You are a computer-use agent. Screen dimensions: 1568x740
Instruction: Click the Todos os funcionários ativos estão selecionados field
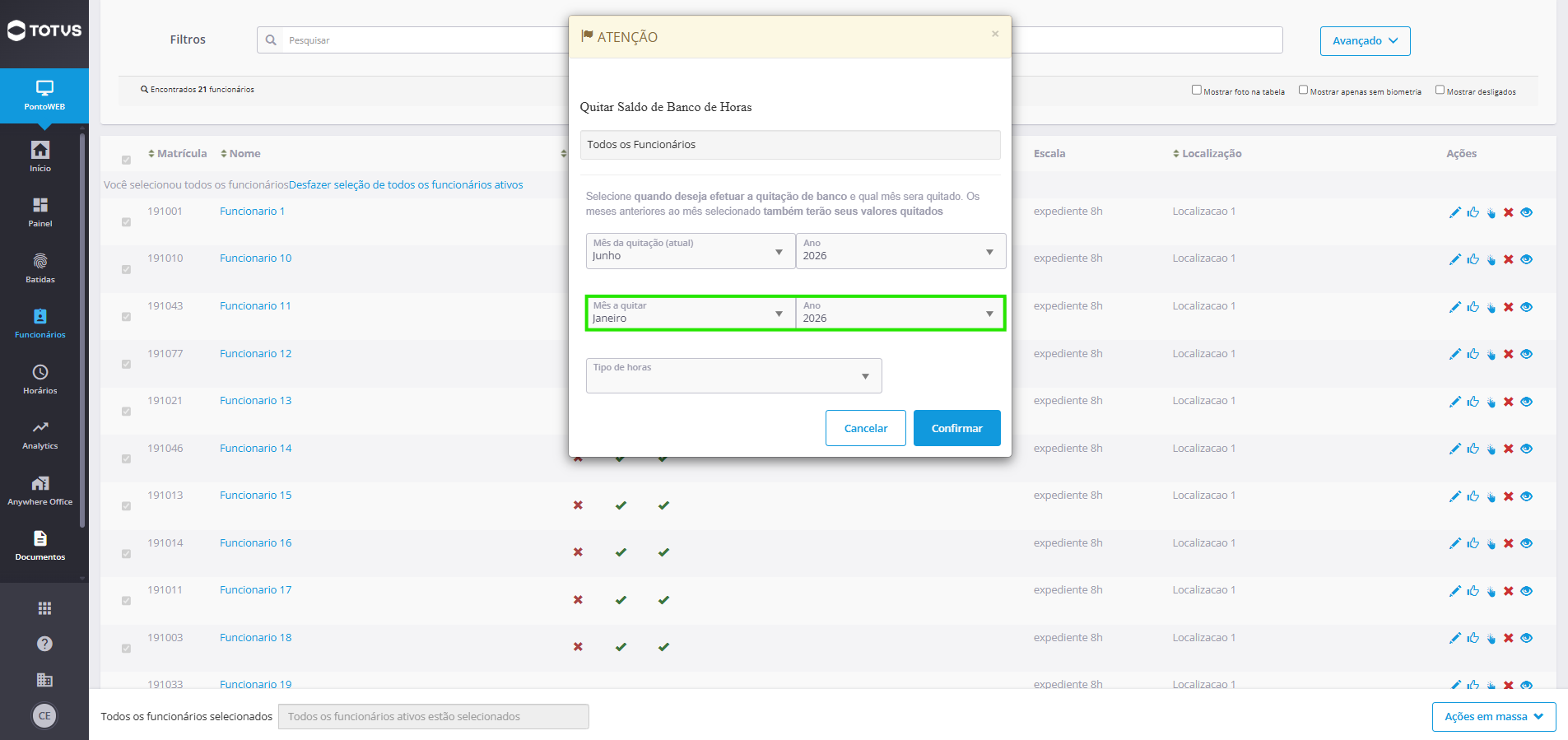click(x=434, y=716)
